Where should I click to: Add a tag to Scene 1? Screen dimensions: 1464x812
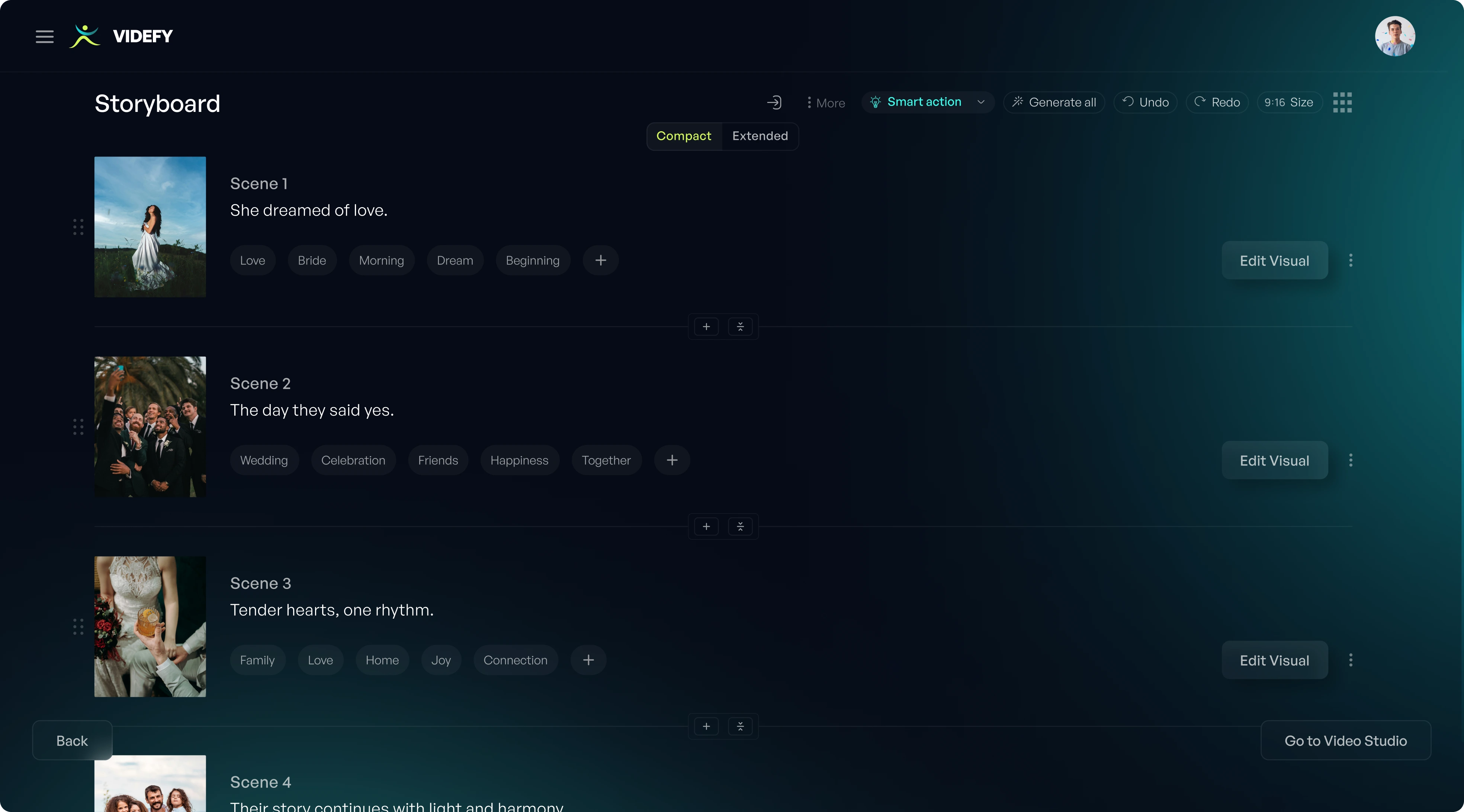pos(601,260)
